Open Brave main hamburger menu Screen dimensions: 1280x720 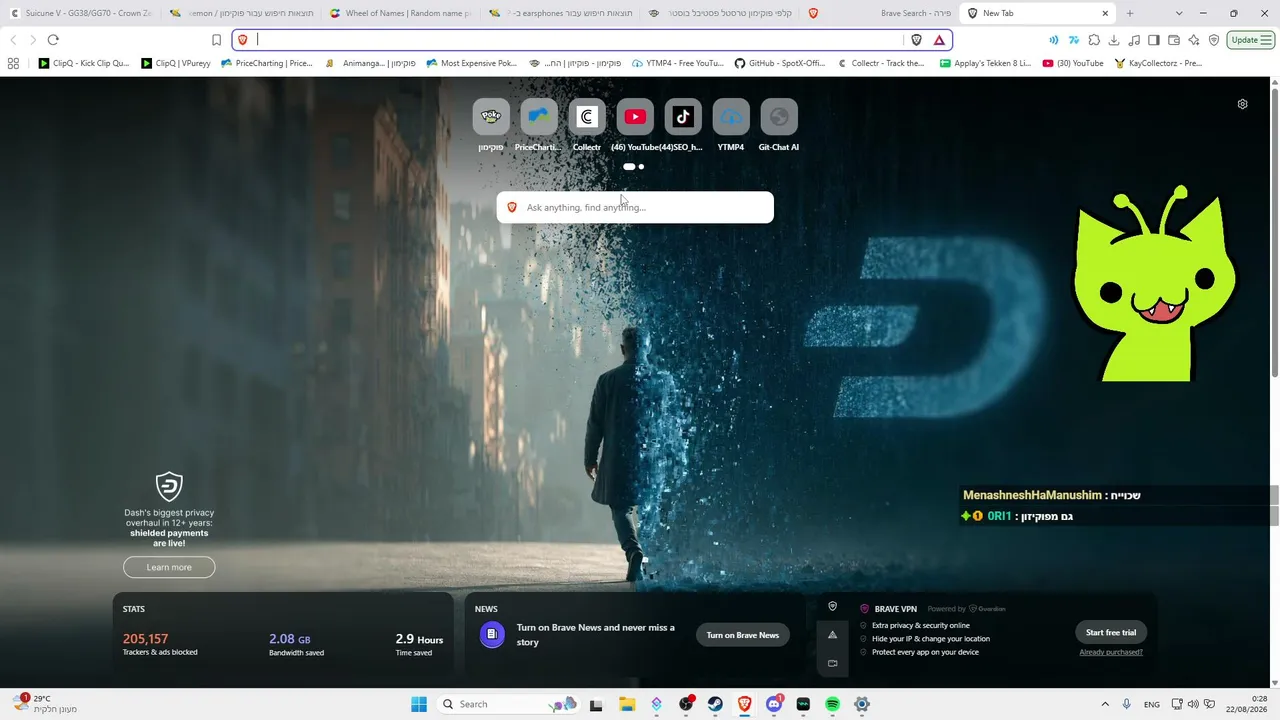1266,40
